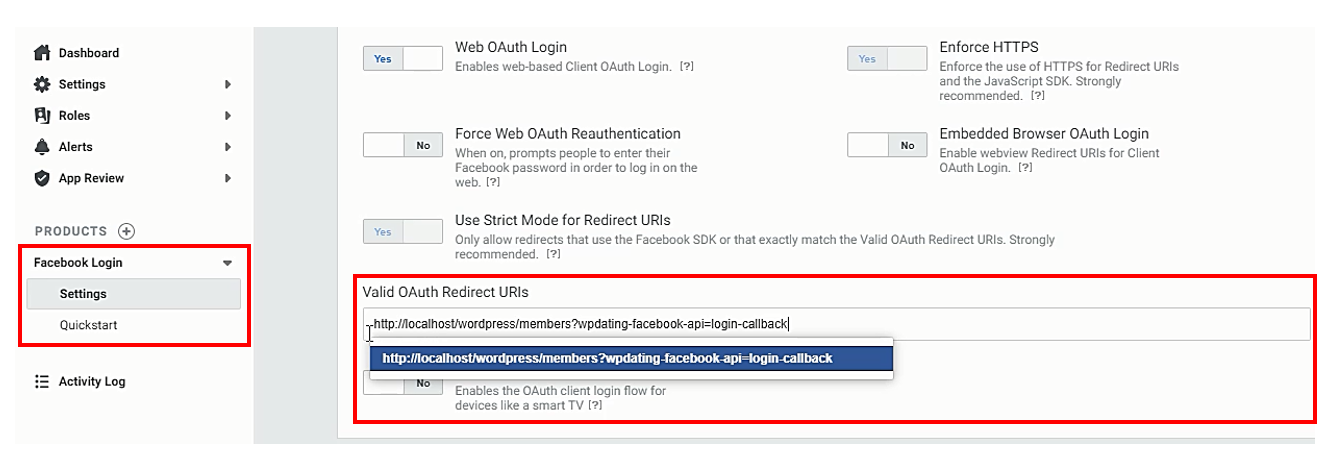Open the help [?] next to Web OAuth Login
Screen dimensions: 1337x467
coord(687,66)
